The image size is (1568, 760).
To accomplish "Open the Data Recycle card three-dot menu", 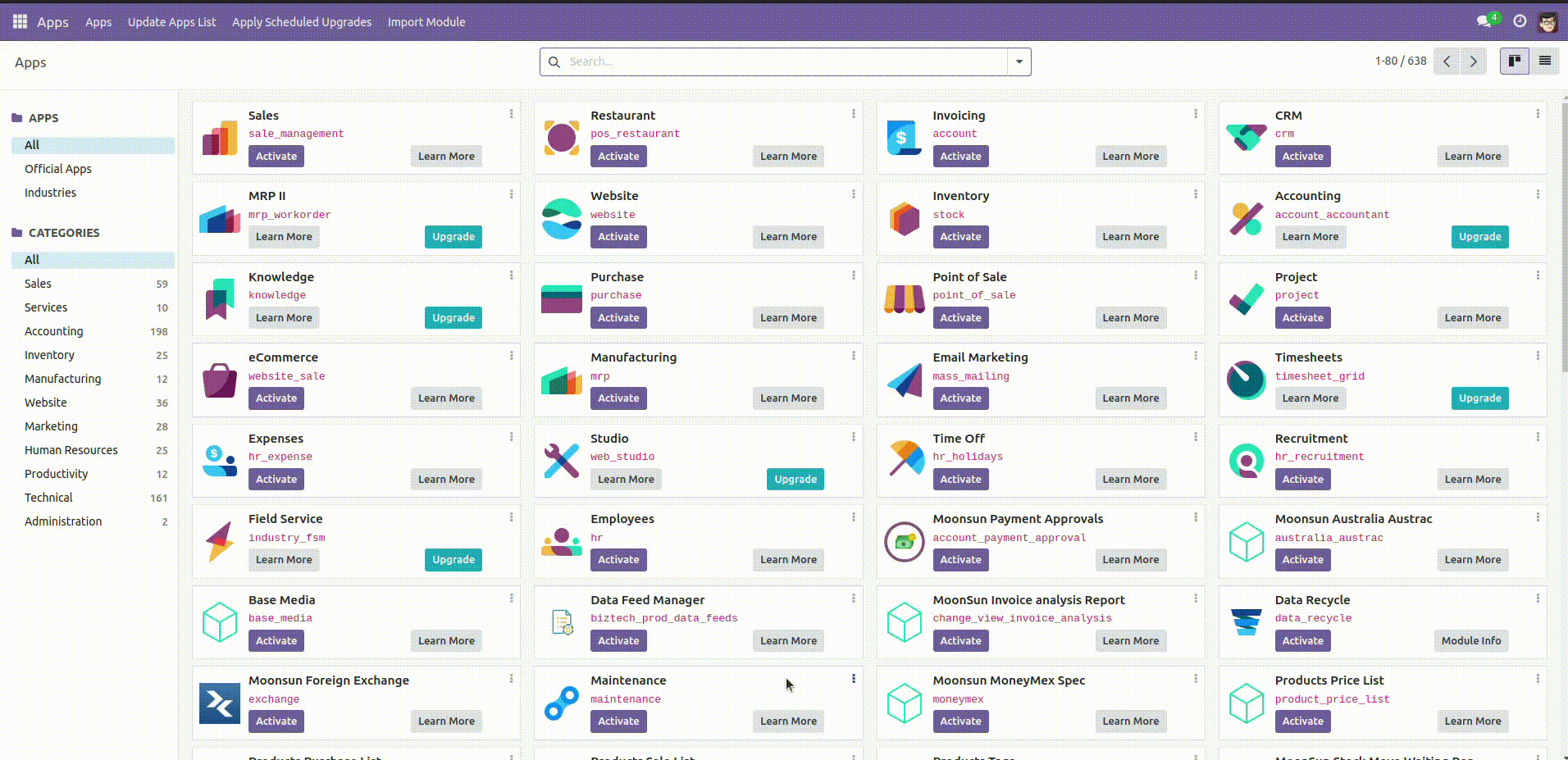I will tap(1537, 598).
